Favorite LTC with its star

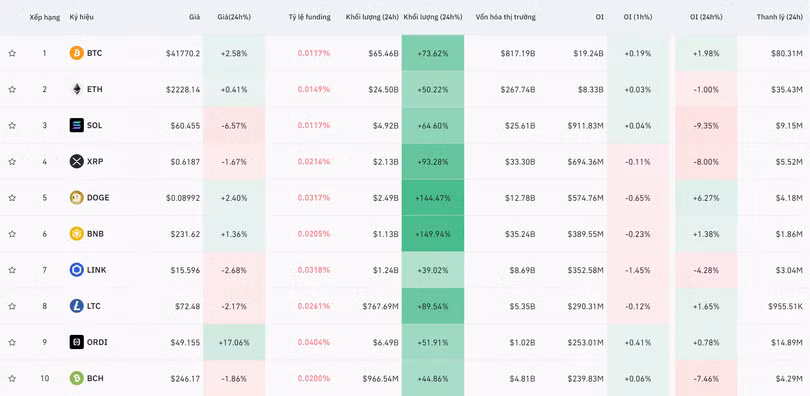[x=12, y=306]
